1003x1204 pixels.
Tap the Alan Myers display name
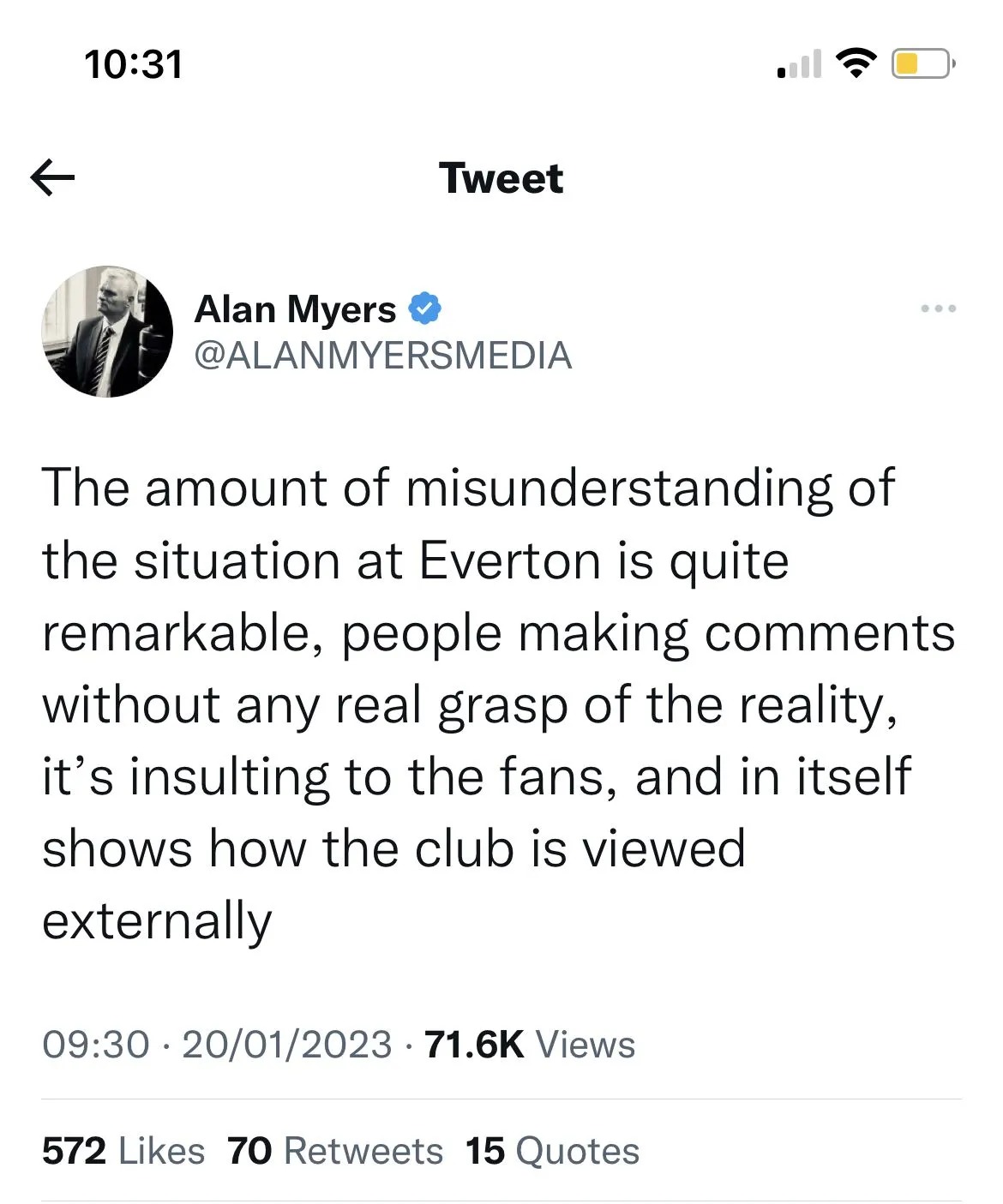(296, 309)
